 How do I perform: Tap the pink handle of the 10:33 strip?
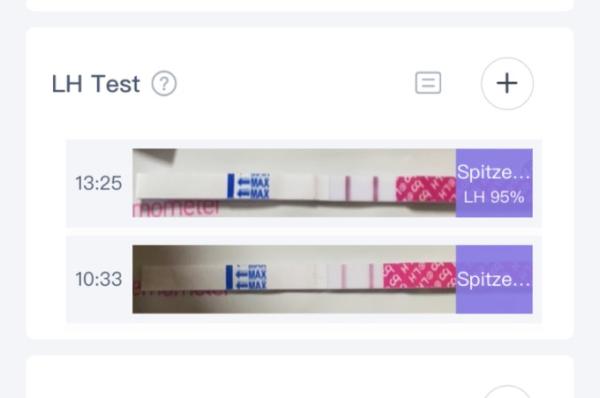tap(420, 275)
